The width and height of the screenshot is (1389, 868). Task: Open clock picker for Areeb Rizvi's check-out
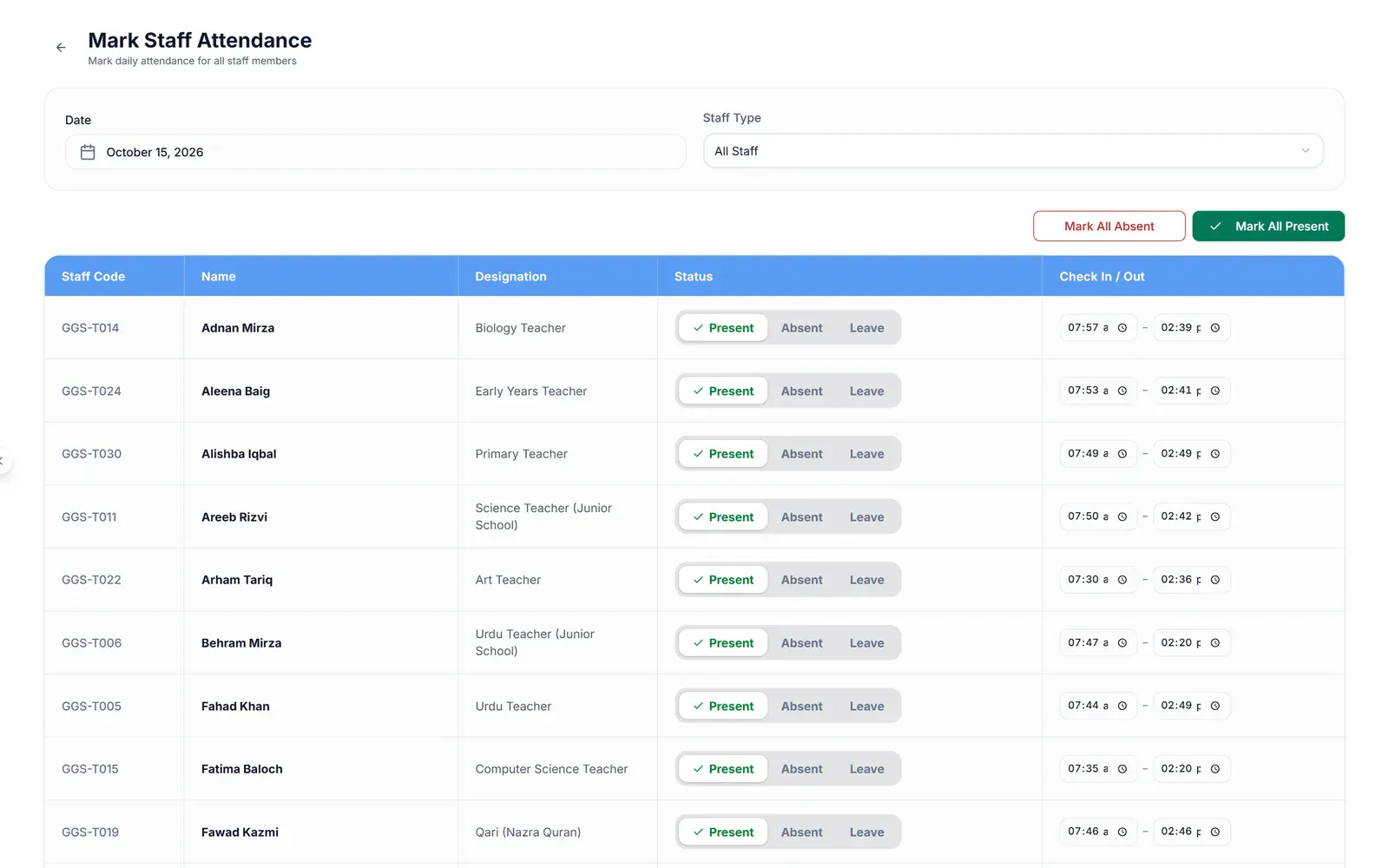(1215, 516)
